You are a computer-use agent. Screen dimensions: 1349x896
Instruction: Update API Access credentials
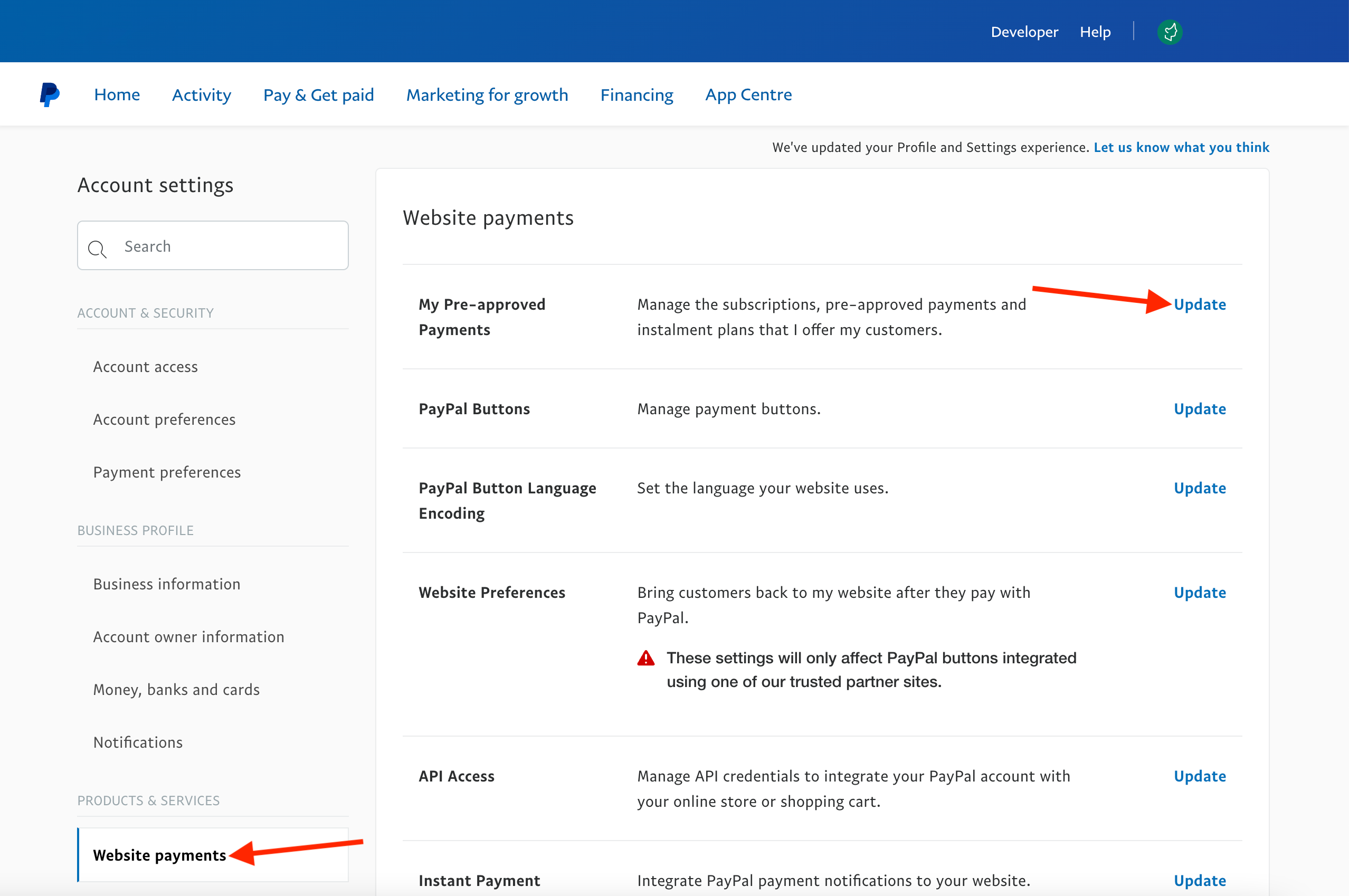pyautogui.click(x=1200, y=776)
